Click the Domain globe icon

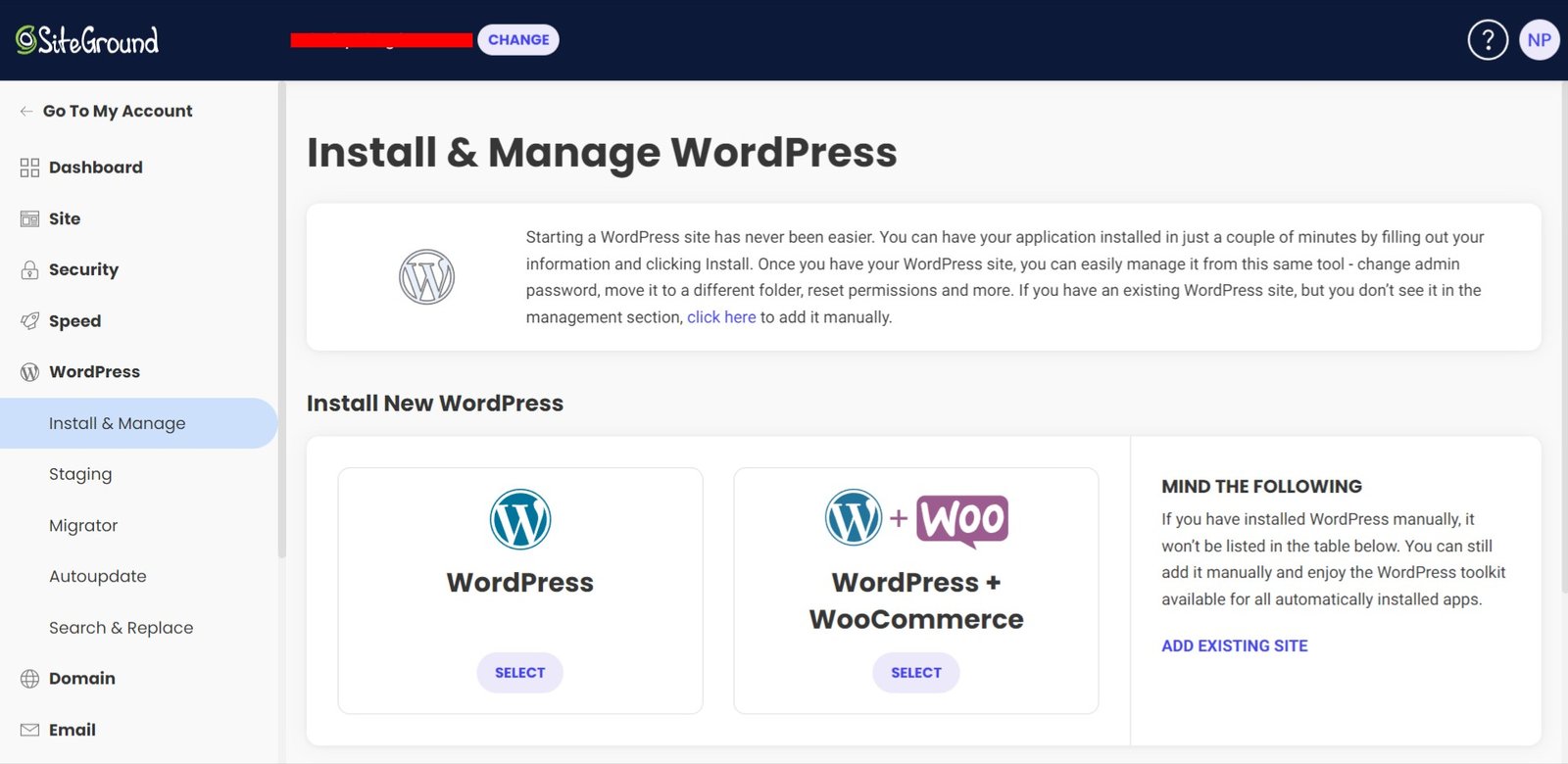(x=29, y=679)
